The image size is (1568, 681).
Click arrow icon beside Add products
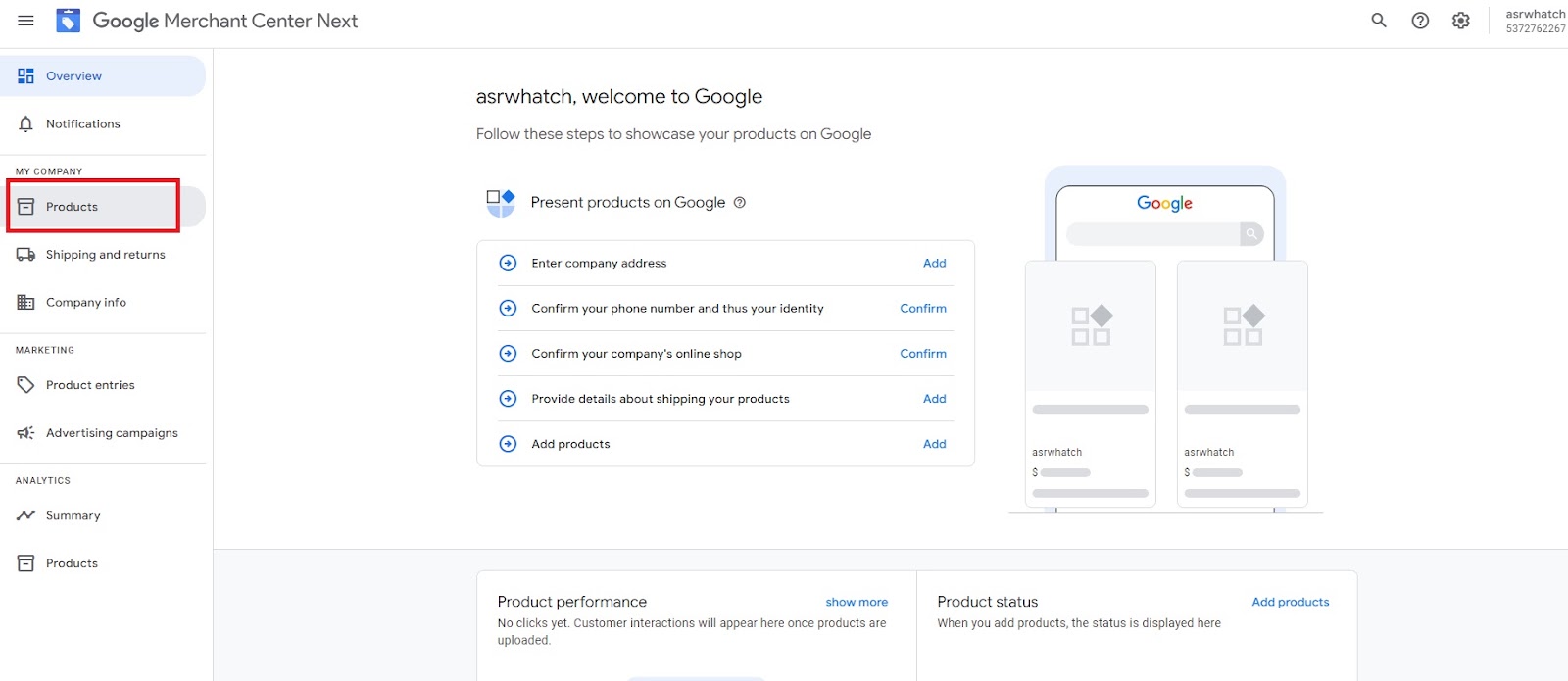pos(508,444)
